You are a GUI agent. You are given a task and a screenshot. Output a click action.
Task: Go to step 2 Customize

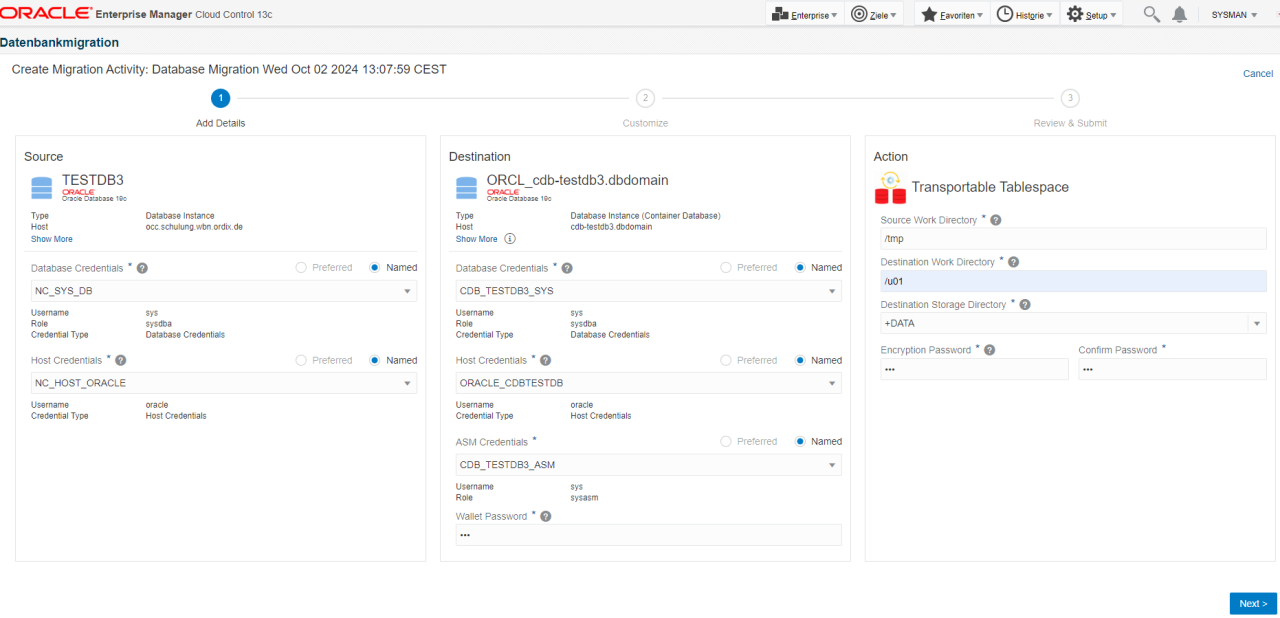coord(645,98)
